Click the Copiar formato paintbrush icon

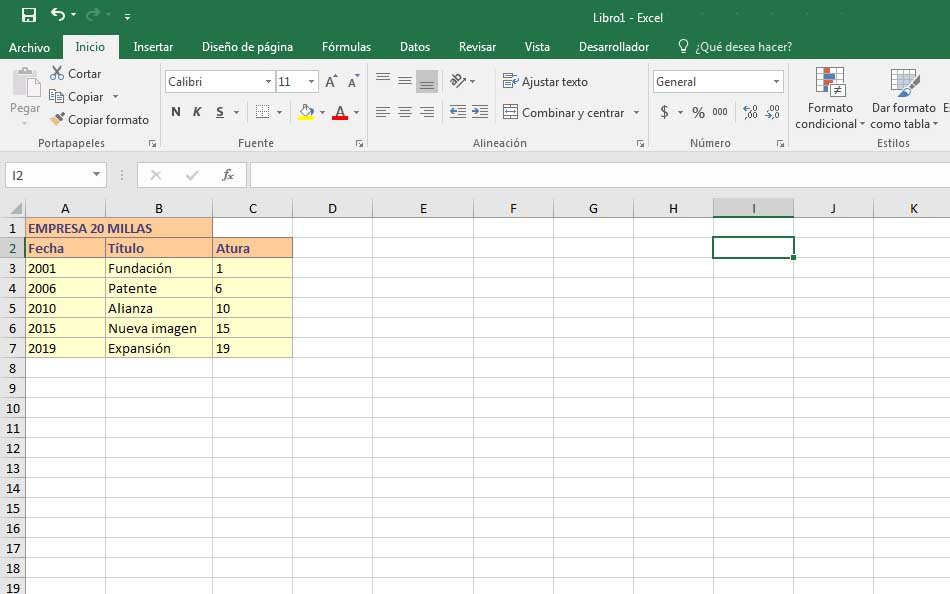point(57,119)
